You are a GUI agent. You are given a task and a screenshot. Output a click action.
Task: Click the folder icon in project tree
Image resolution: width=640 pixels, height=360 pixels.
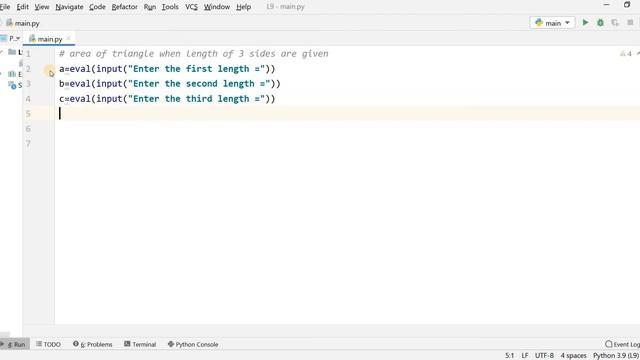[x=12, y=52]
